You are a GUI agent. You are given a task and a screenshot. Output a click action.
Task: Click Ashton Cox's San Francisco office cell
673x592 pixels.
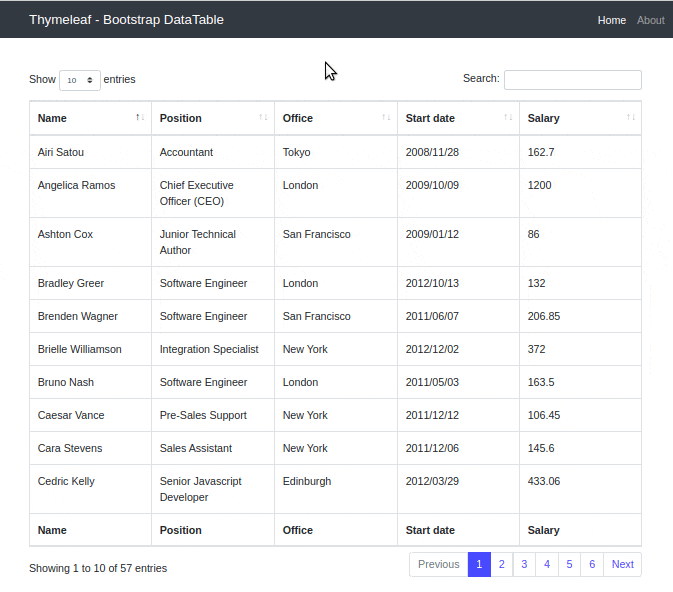(336, 242)
